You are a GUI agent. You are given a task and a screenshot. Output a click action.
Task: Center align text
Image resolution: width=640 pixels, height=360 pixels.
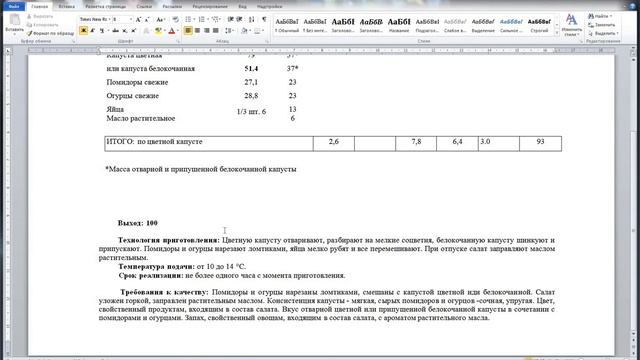197,31
